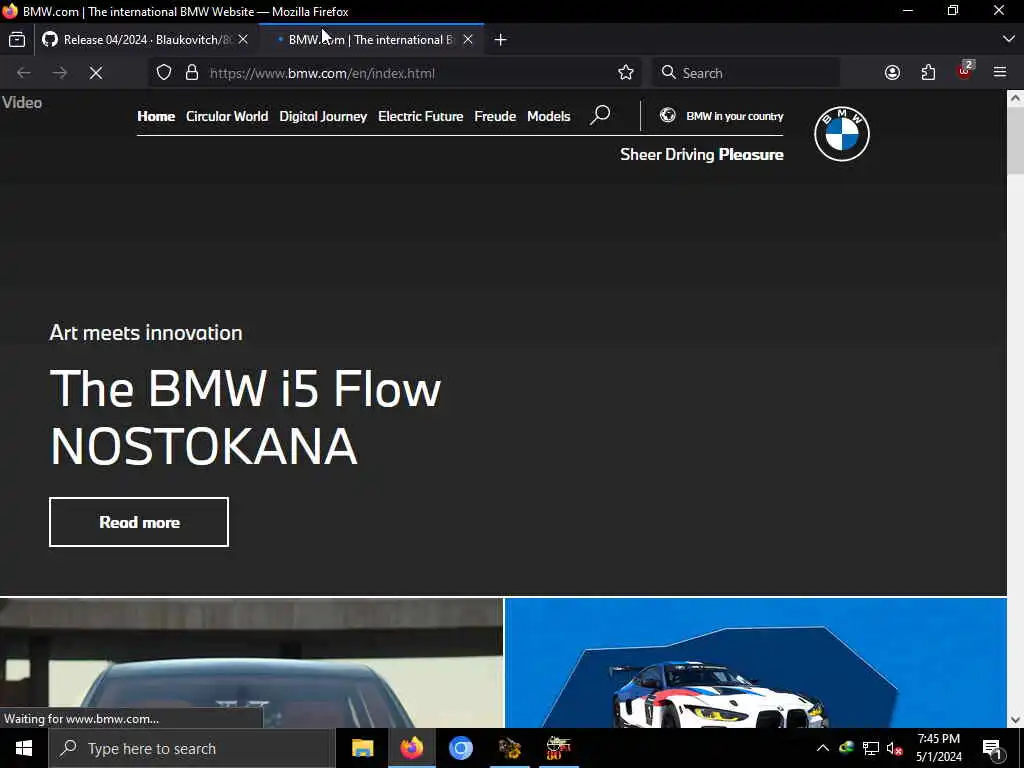Open uBlock extension badge icon
The width and height of the screenshot is (1024, 768).
pos(965,71)
